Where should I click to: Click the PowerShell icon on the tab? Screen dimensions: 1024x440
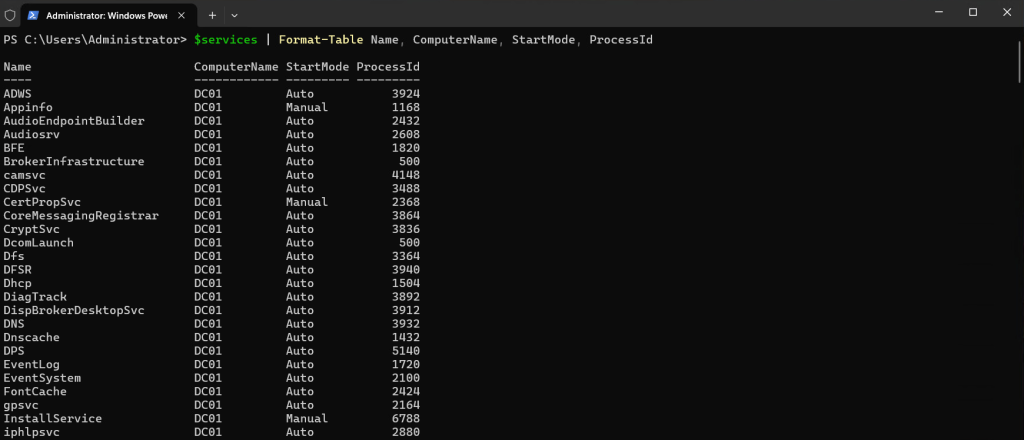(x=34, y=14)
